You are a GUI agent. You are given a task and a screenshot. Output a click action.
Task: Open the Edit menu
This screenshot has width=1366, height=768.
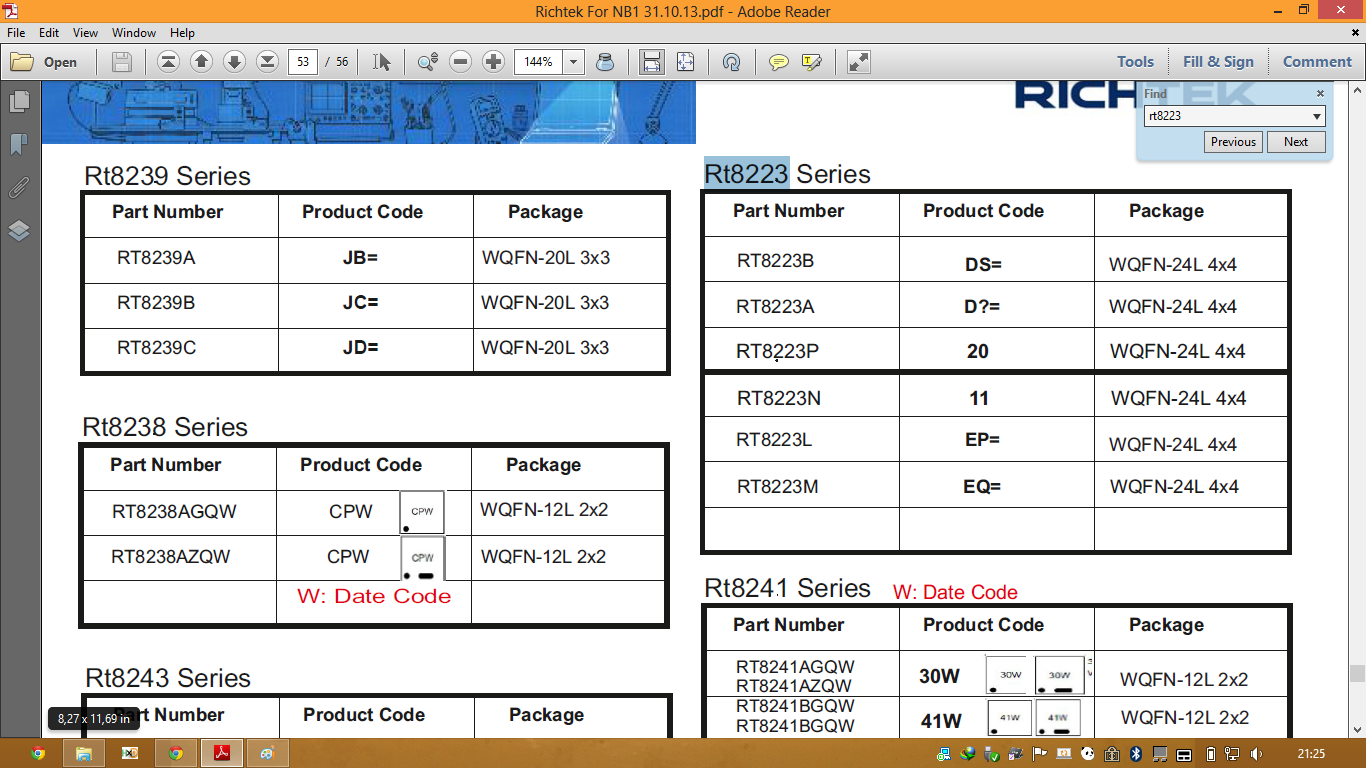coord(49,33)
